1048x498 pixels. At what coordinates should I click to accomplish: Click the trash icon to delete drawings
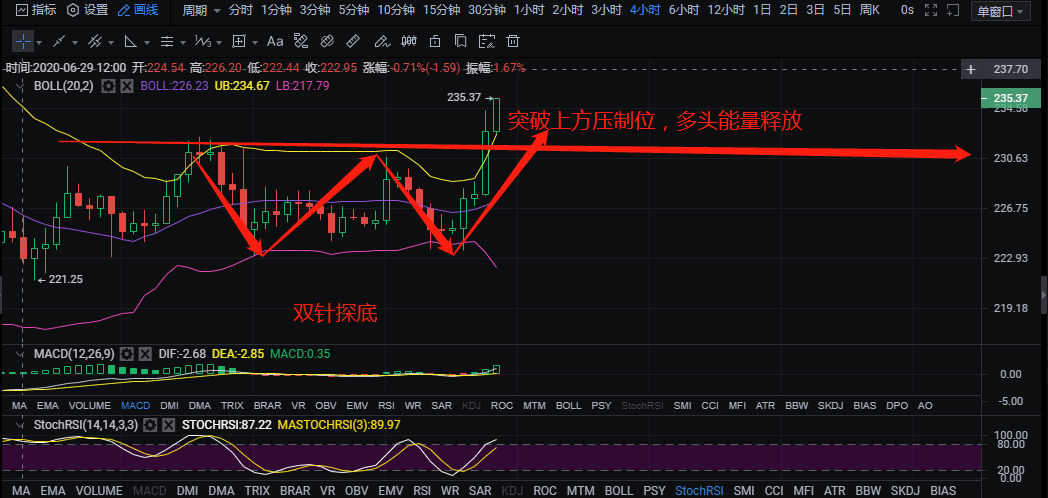click(x=513, y=42)
